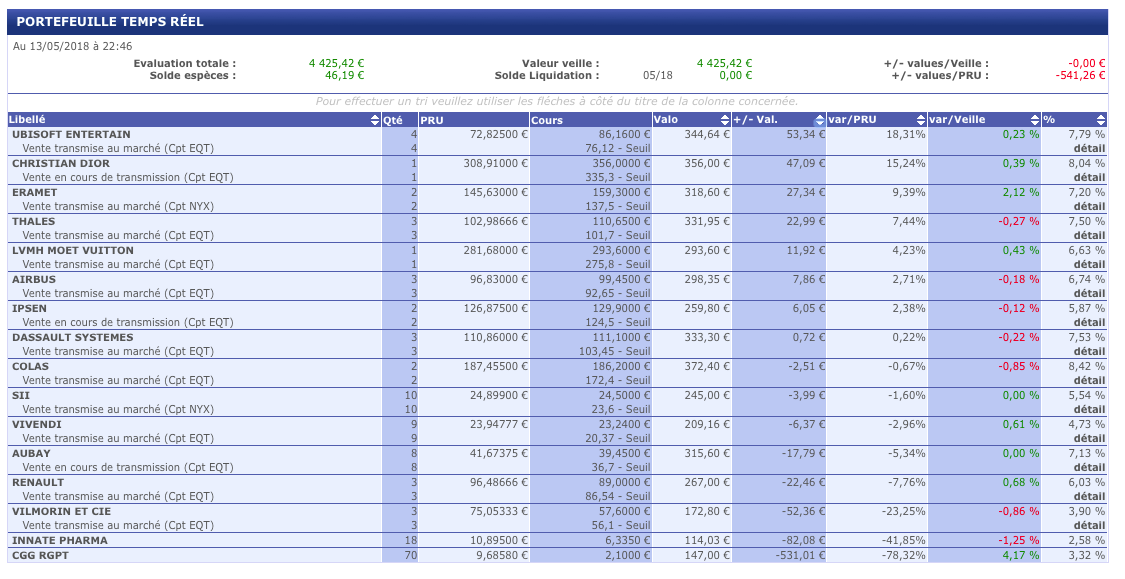Sort the var/Veille column with its arrows
The width and height of the screenshot is (1125, 579).
[x=1035, y=121]
